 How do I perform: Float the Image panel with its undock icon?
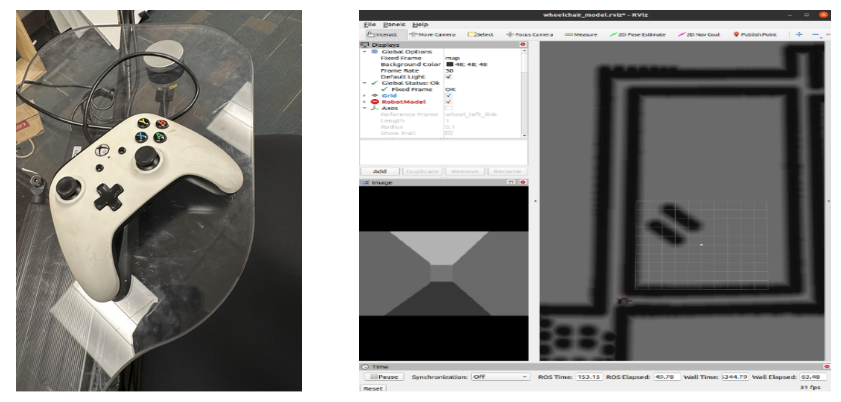(511, 182)
